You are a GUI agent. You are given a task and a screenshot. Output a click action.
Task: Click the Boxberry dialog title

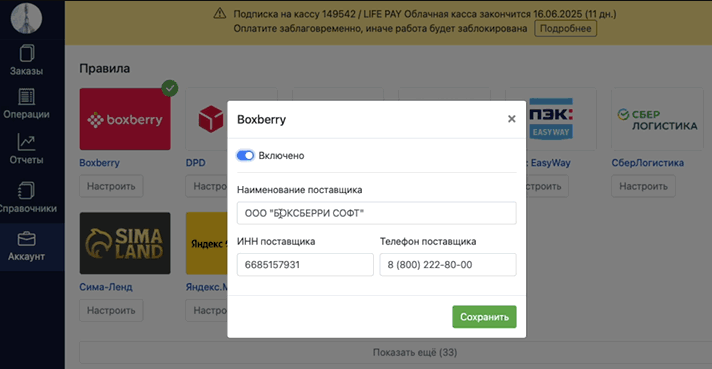(x=262, y=119)
